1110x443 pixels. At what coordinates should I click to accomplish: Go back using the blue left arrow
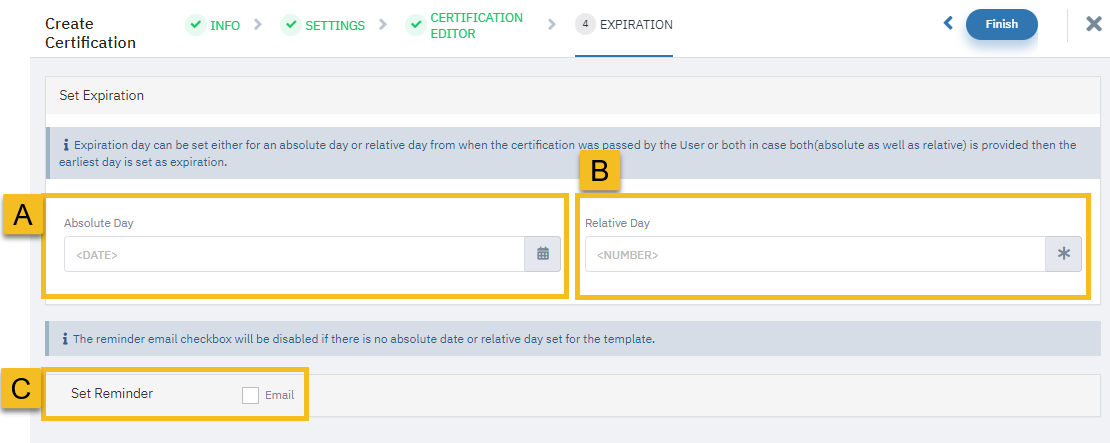click(949, 23)
